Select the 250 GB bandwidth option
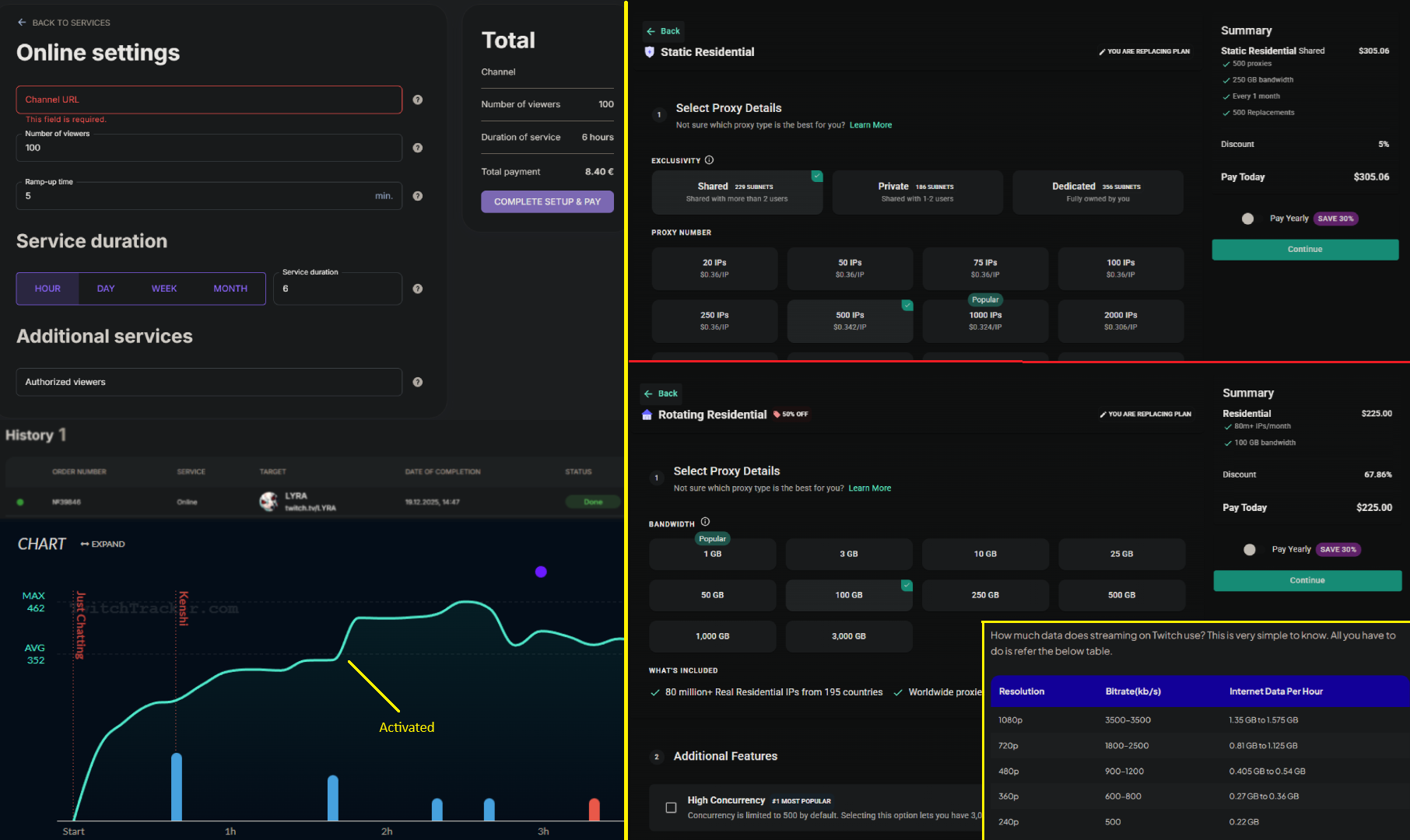Viewport: 1410px width, 840px height. coord(985,595)
